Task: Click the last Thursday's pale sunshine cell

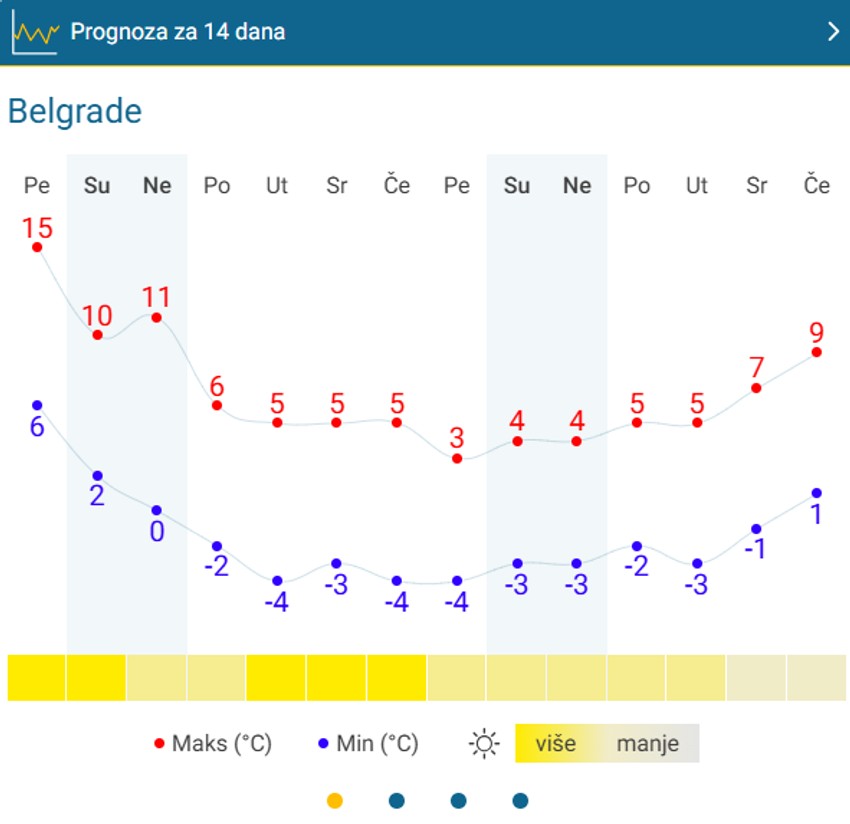Action: click(x=816, y=678)
